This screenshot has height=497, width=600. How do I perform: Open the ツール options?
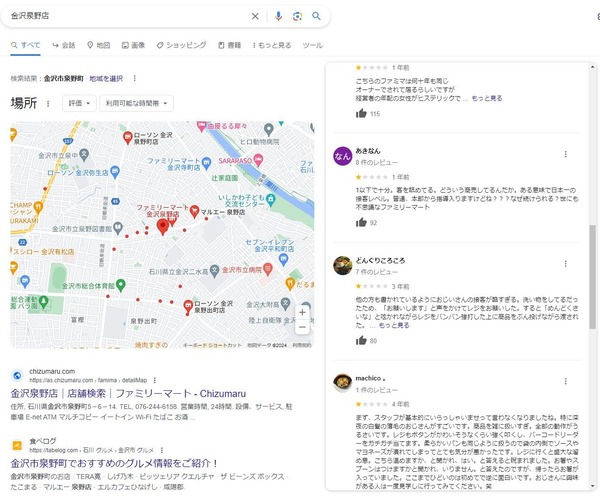(x=313, y=45)
